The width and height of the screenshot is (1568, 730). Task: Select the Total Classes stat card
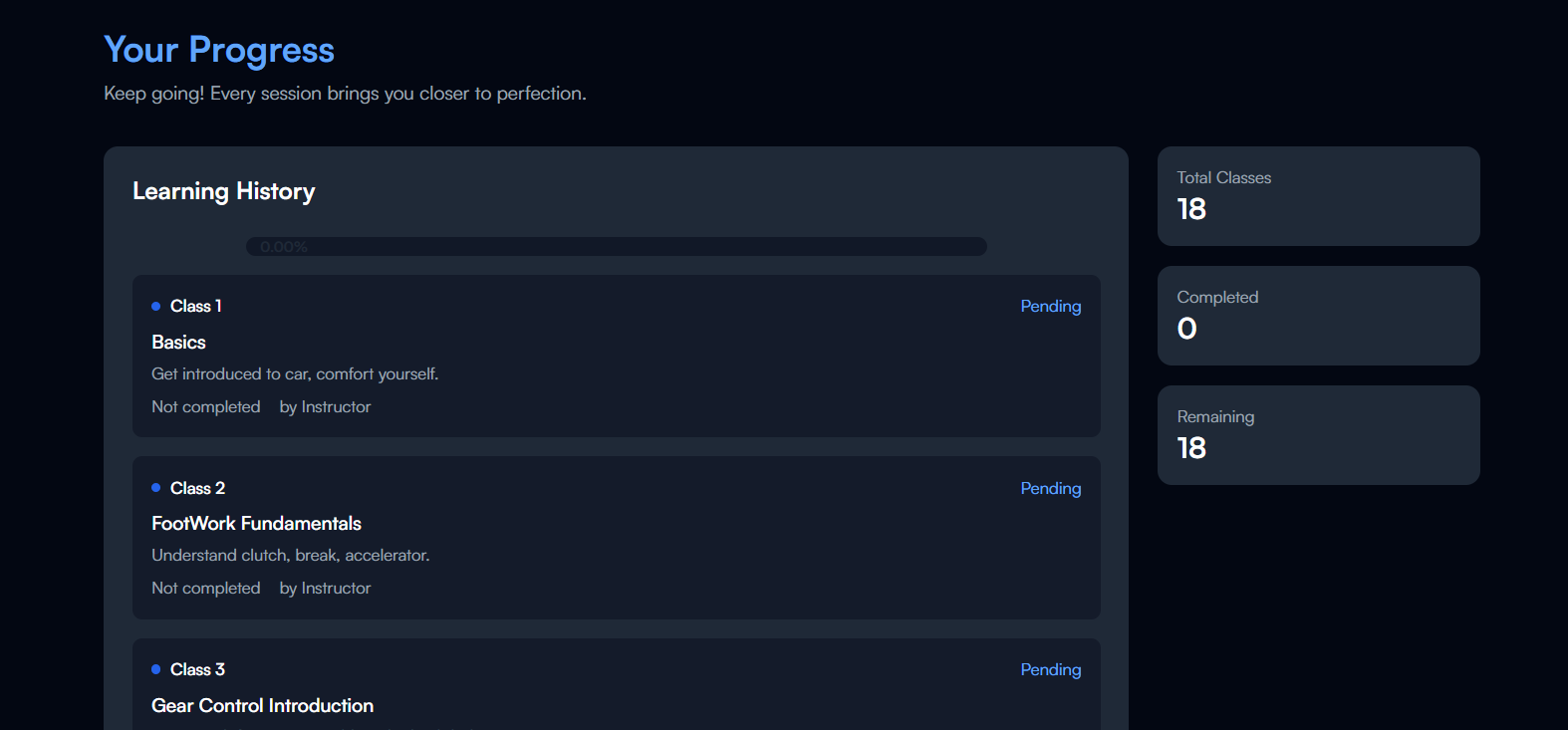click(1319, 196)
